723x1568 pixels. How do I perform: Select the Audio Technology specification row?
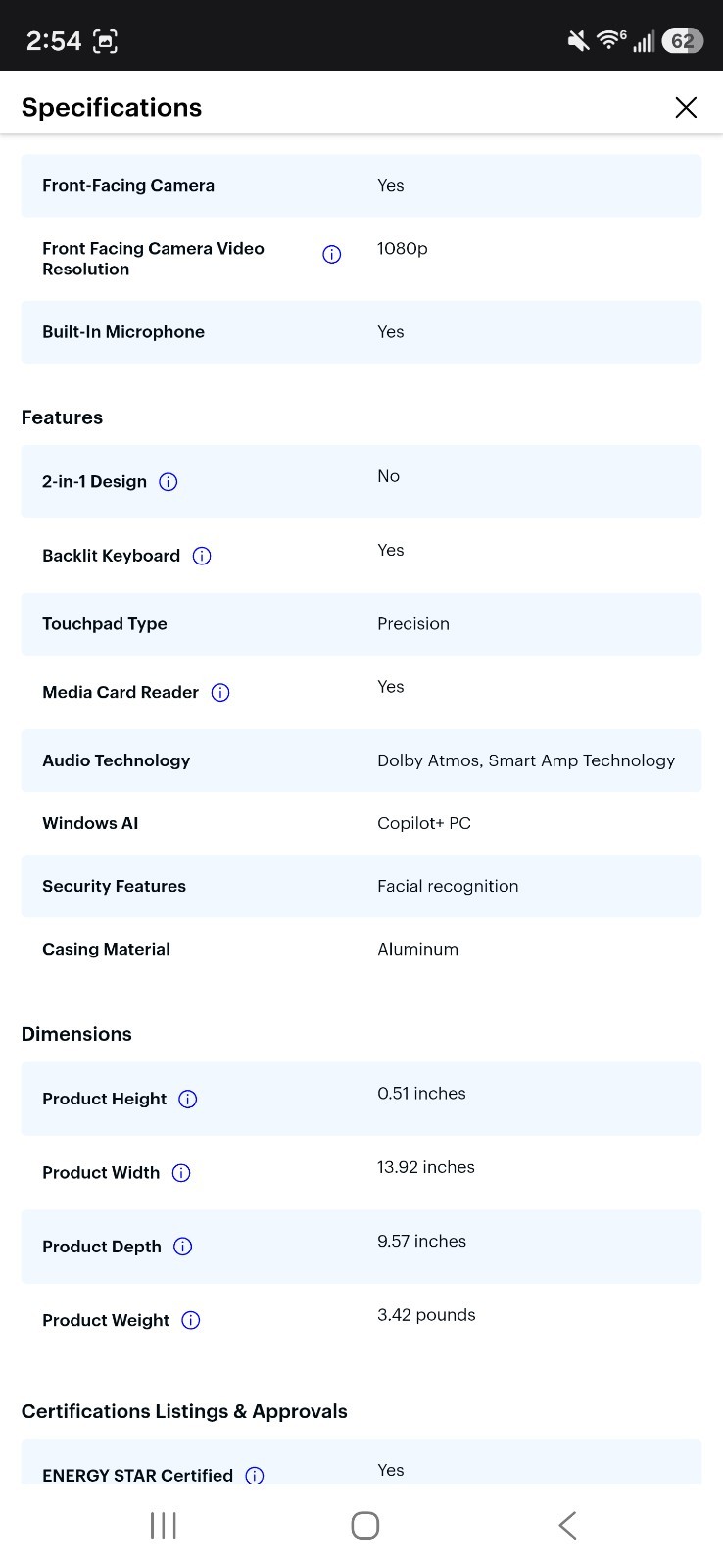(x=361, y=760)
